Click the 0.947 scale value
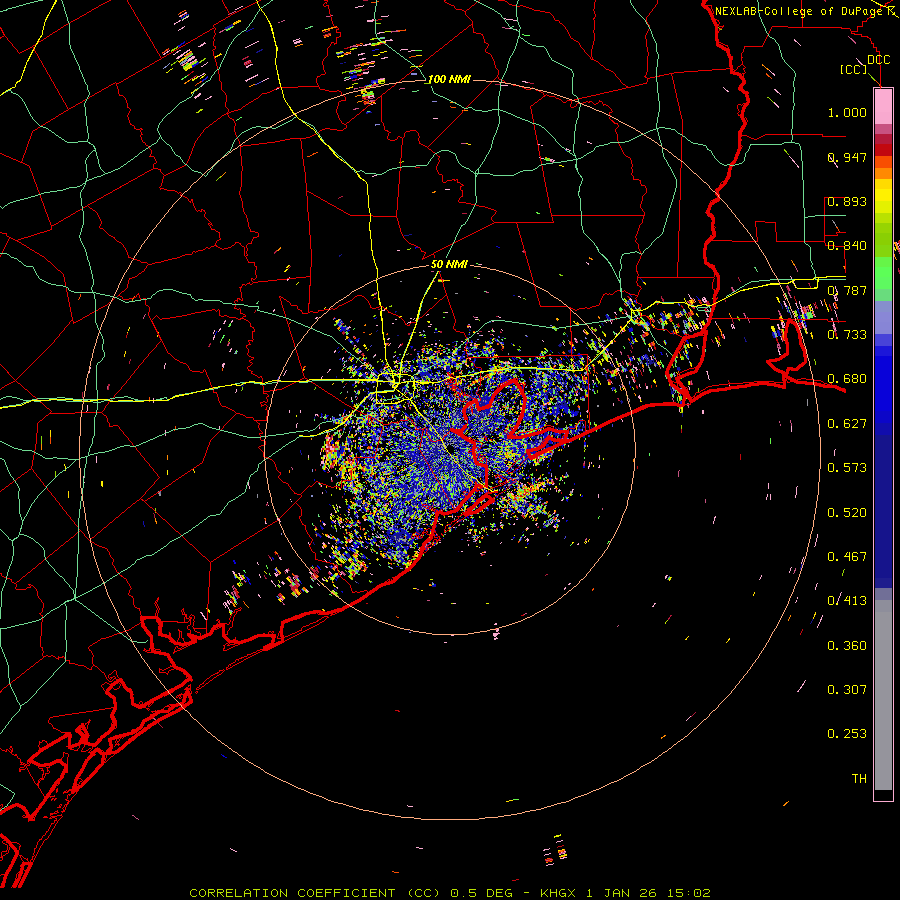The image size is (900, 900). tap(847, 157)
